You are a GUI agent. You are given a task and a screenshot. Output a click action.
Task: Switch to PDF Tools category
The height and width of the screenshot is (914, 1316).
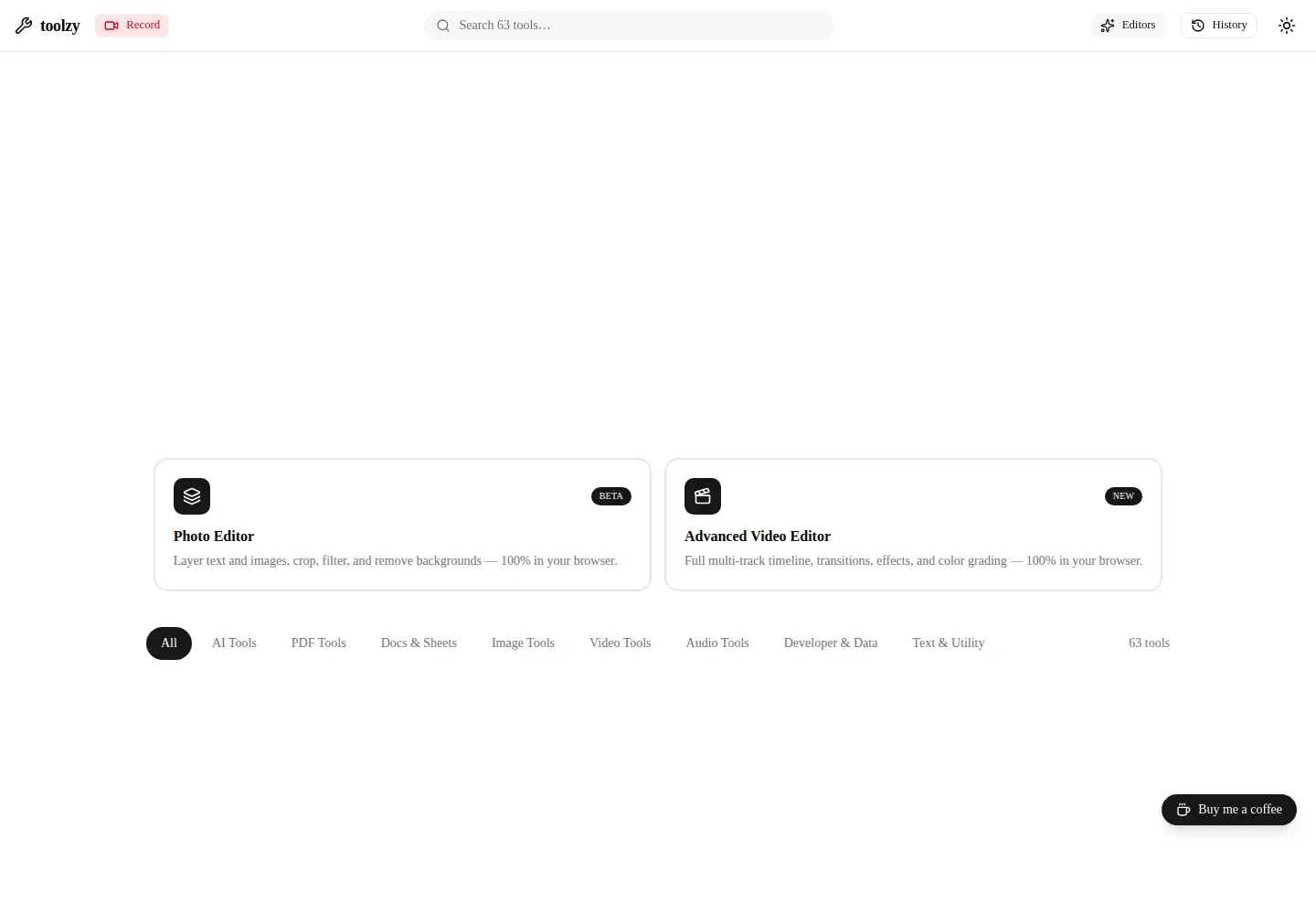point(319,643)
